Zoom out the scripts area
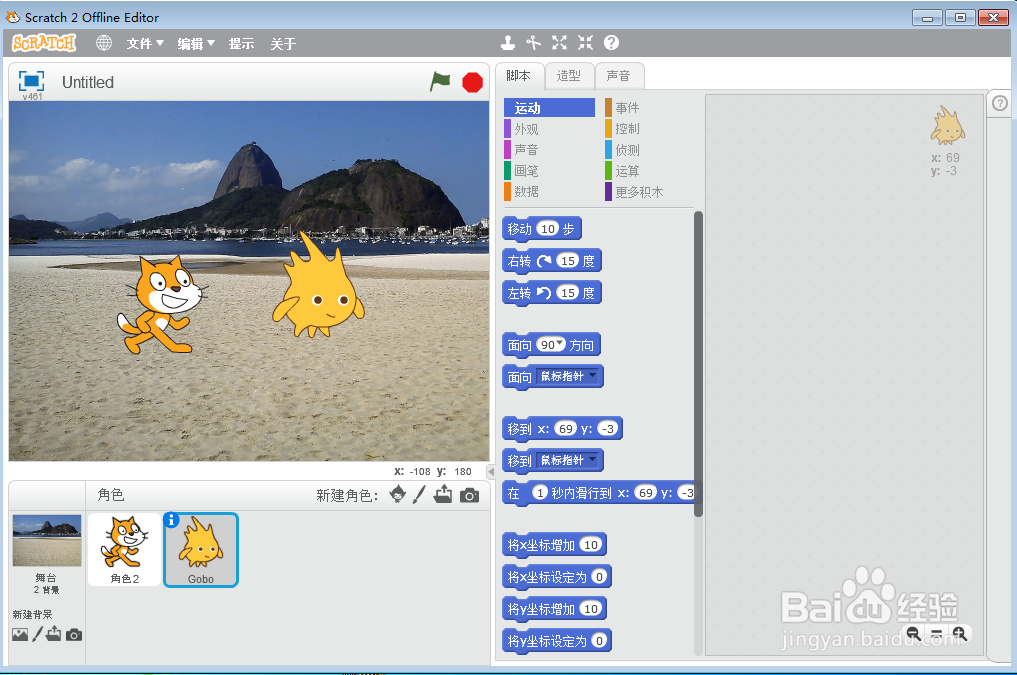Image resolution: width=1017 pixels, height=675 pixels. 913,634
